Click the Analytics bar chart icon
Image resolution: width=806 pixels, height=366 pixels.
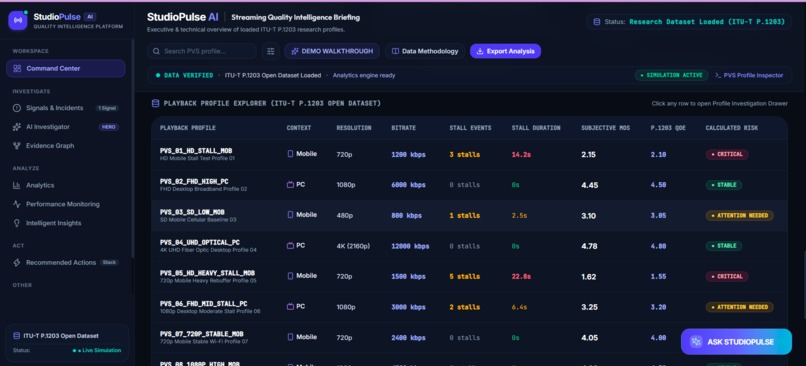click(x=16, y=185)
